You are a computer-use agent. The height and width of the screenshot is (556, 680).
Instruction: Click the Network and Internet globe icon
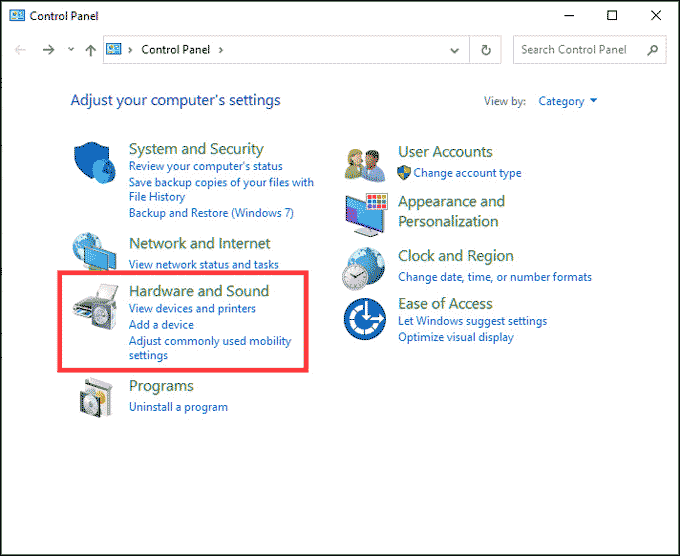coord(95,252)
